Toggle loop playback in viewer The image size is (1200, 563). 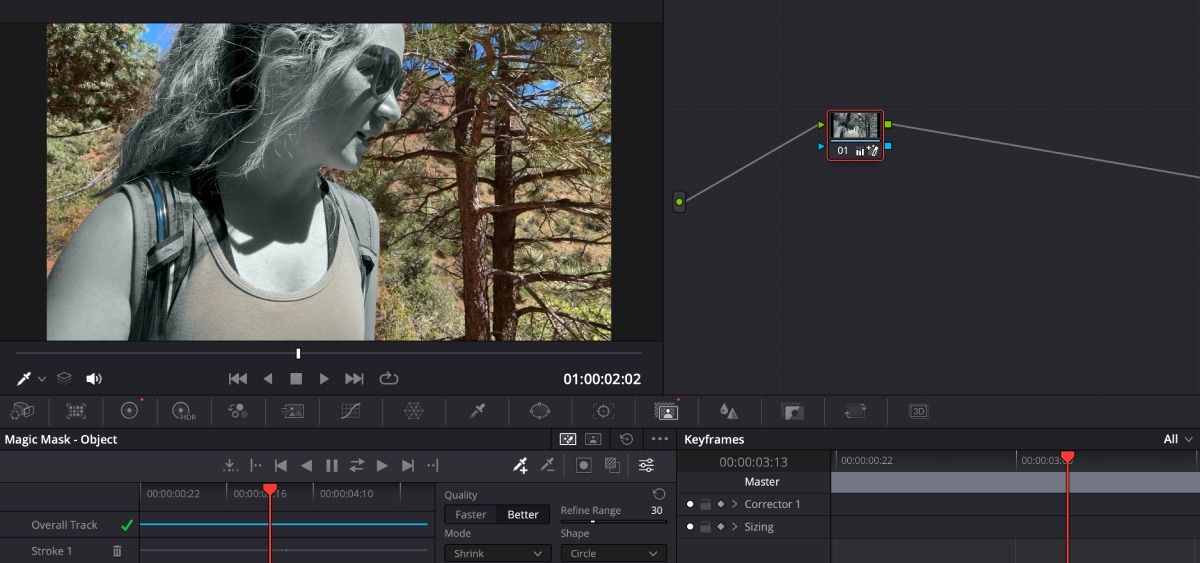click(x=389, y=379)
